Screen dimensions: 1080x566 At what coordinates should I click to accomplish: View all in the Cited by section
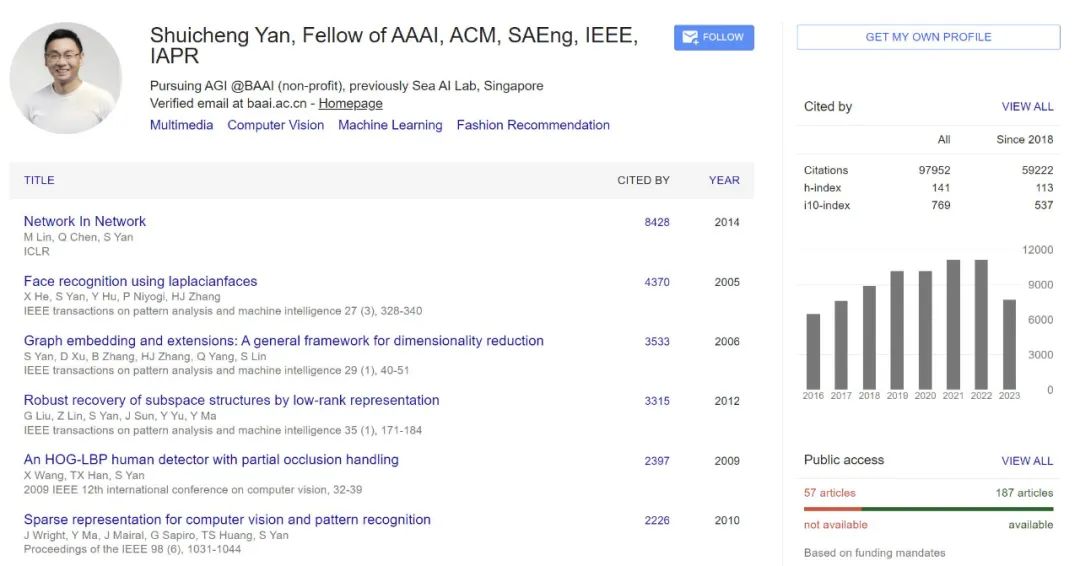point(1027,107)
